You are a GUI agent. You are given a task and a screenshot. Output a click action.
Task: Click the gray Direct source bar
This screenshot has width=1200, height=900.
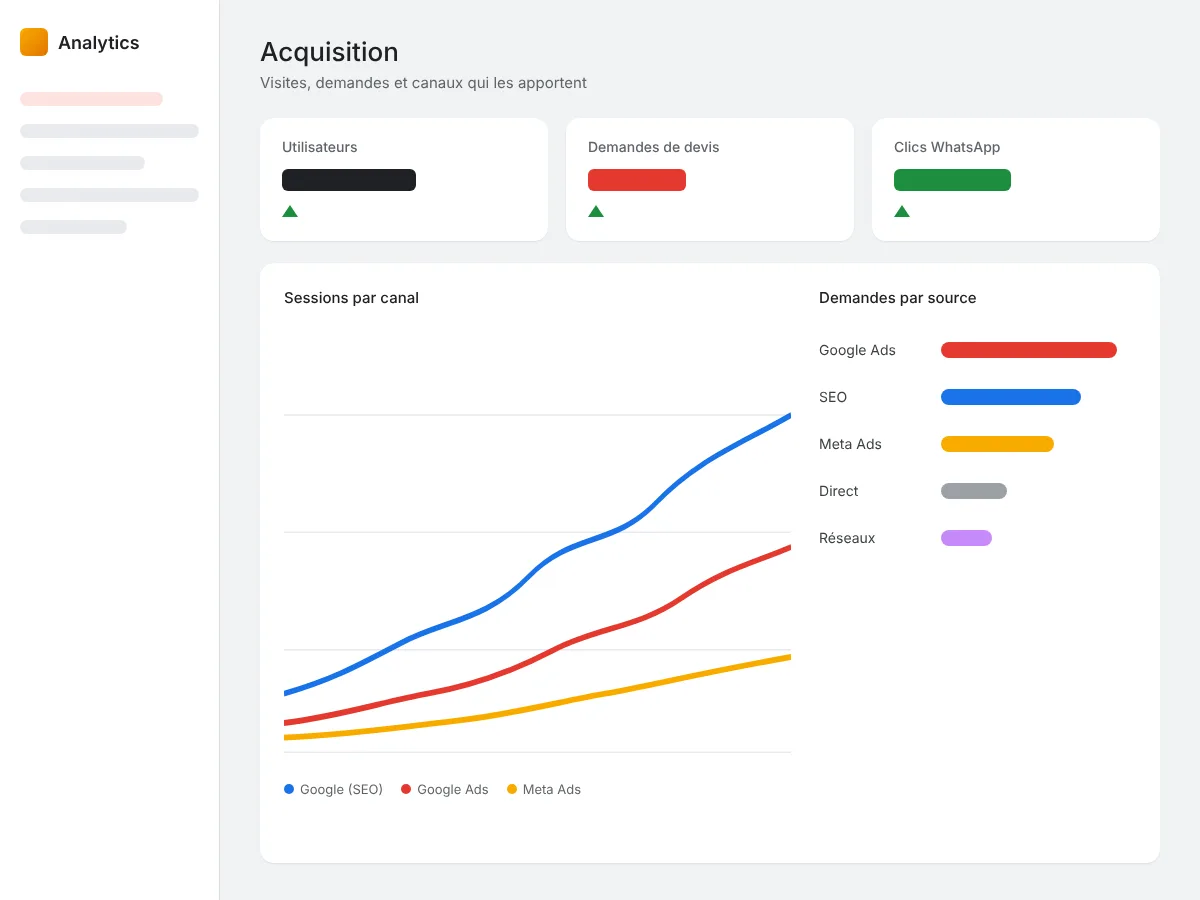(x=974, y=491)
